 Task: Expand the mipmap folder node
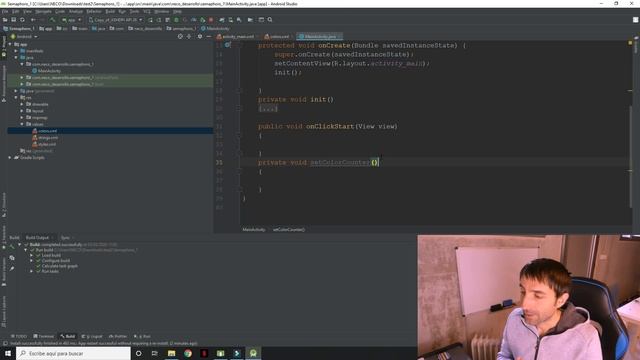click(22, 118)
